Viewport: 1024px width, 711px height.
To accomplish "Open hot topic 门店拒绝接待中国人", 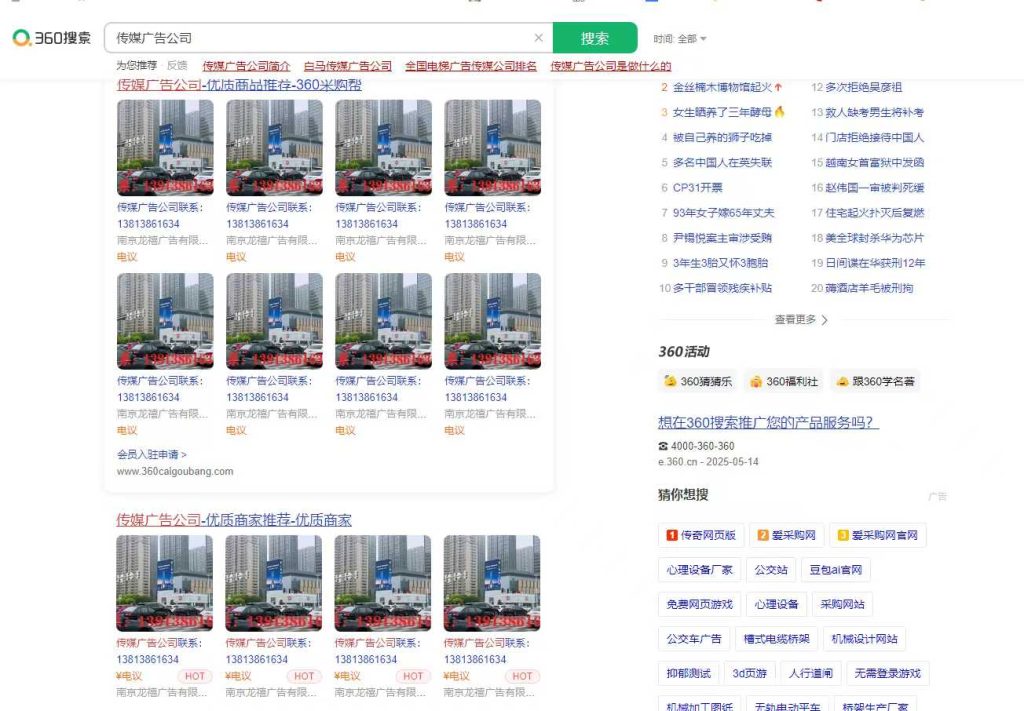I will [x=874, y=137].
